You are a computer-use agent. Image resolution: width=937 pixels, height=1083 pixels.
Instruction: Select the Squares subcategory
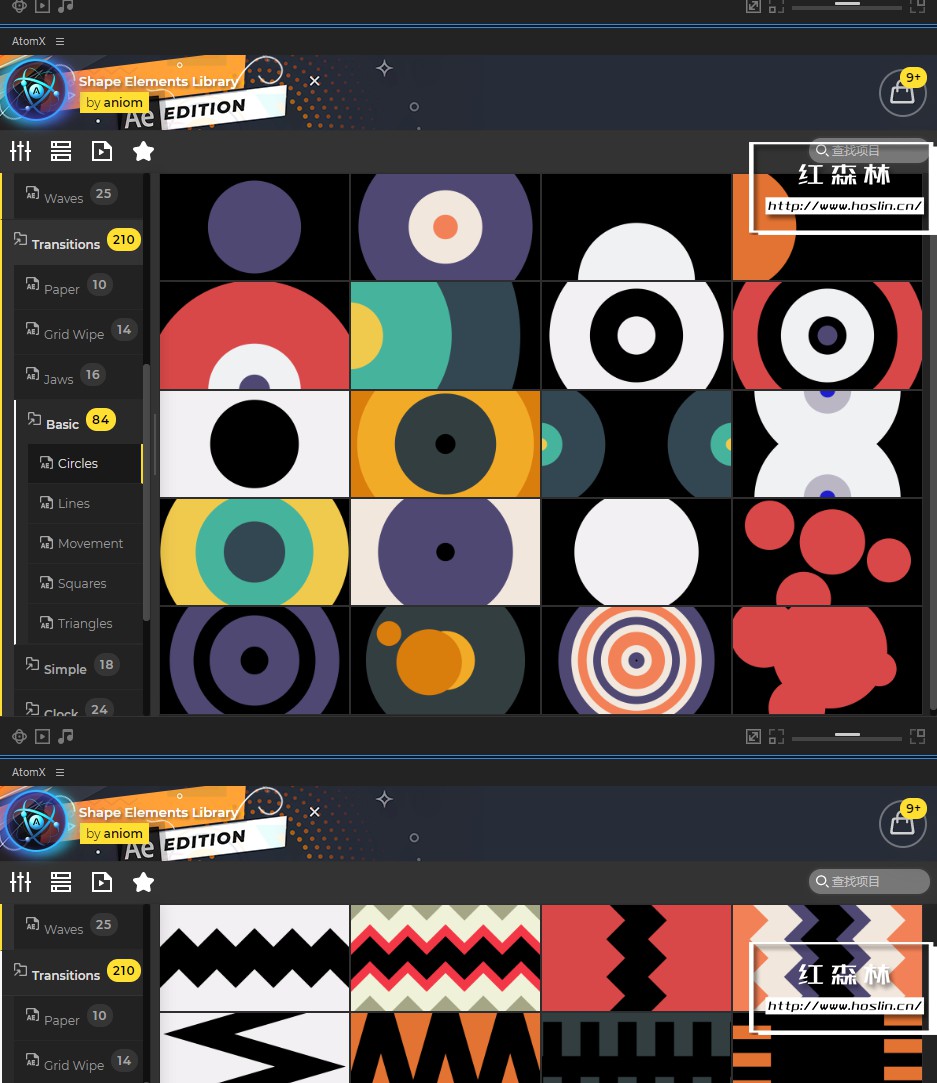pos(84,584)
